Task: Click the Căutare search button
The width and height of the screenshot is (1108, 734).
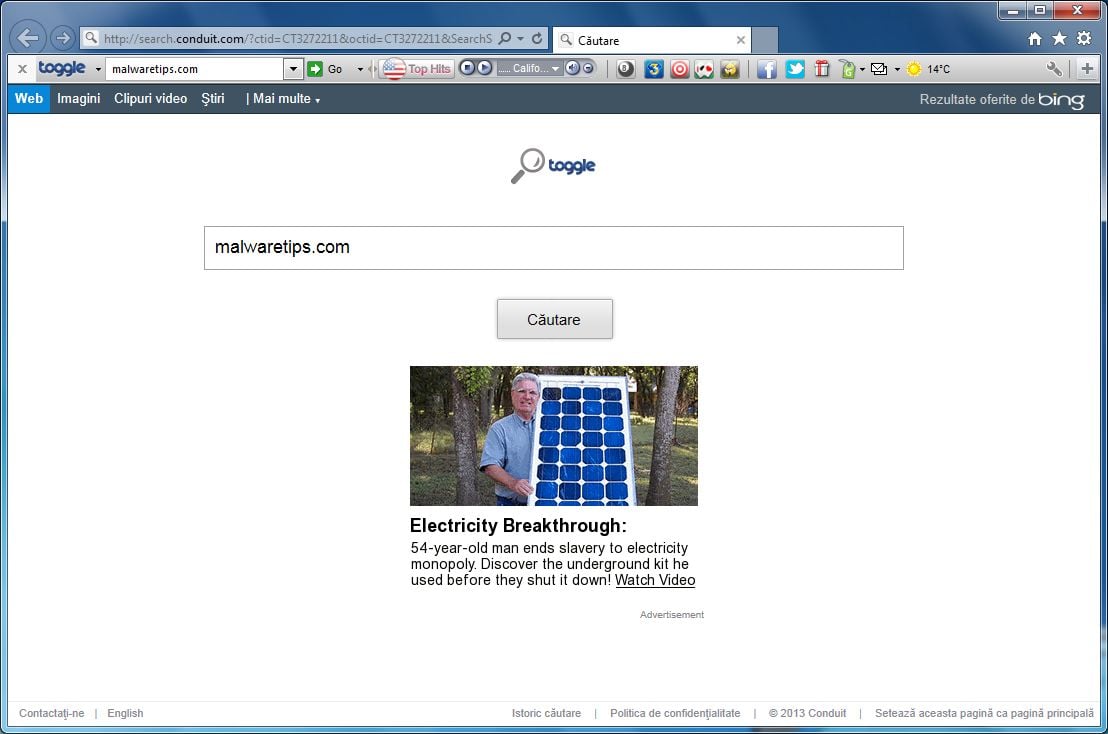Action: 554,319
